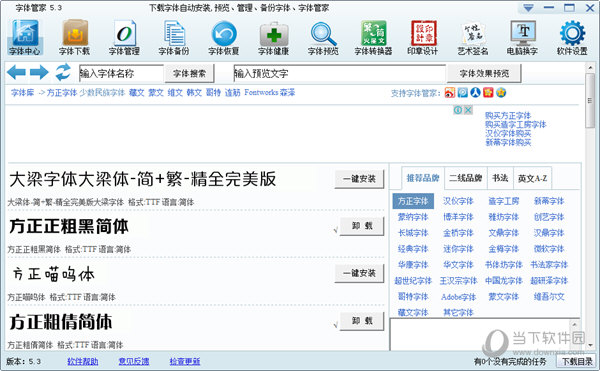Share via the red star icon
Screen dimensions: 600x371
[x=488, y=93]
